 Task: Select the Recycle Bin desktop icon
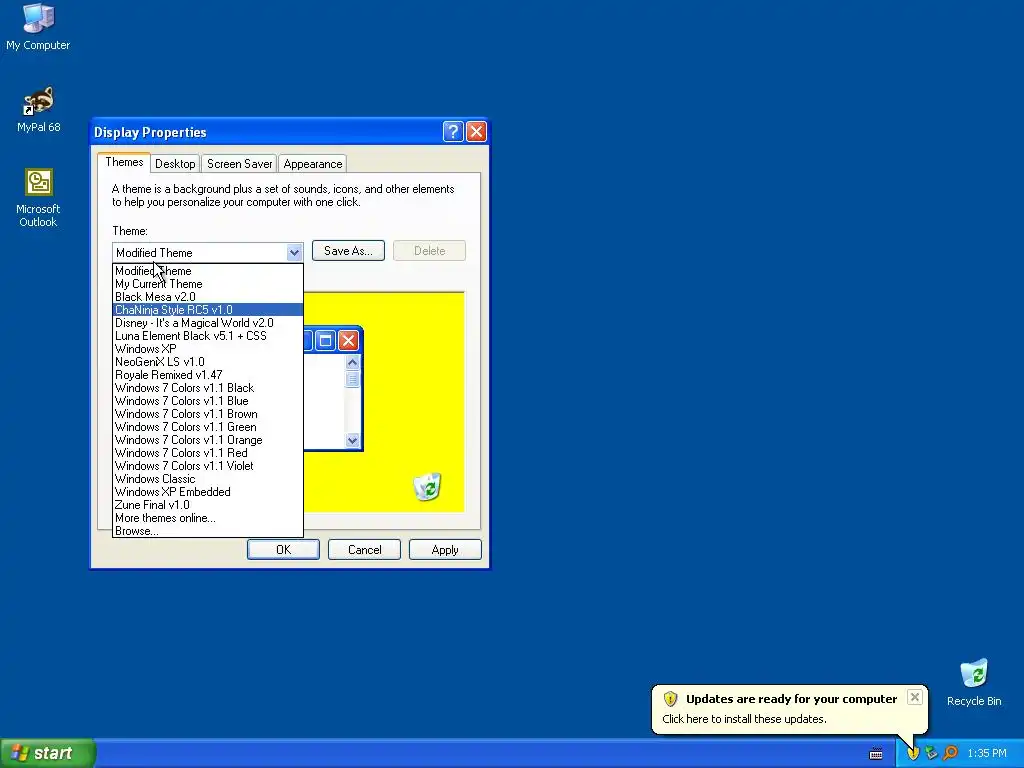tap(974, 682)
